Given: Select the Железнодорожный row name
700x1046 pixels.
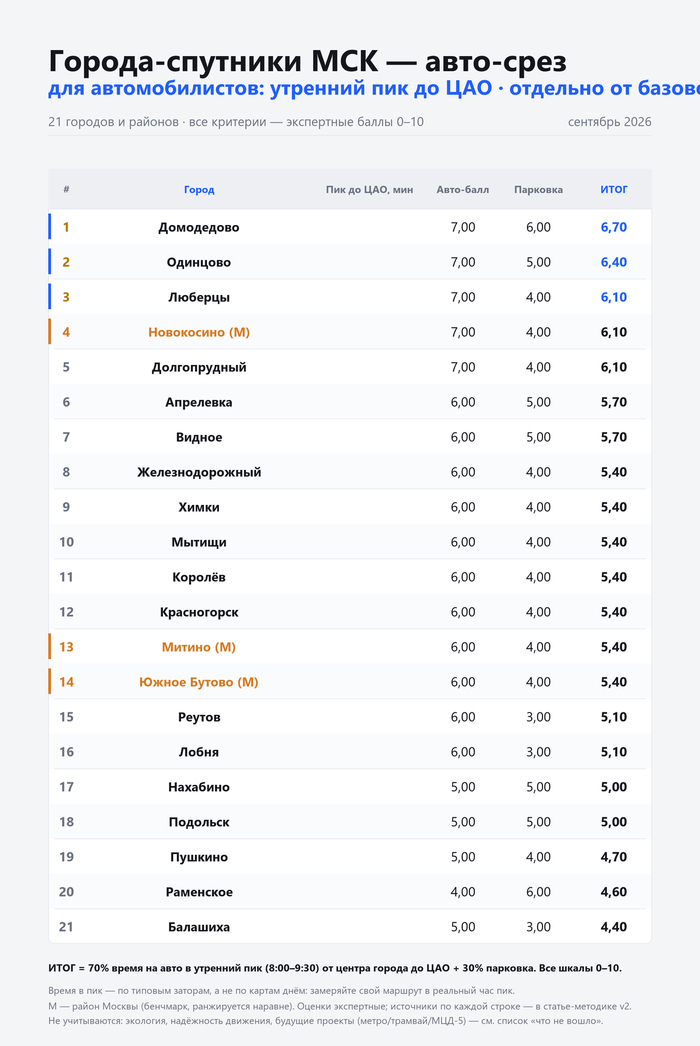Looking at the screenshot, I should [x=199, y=472].
